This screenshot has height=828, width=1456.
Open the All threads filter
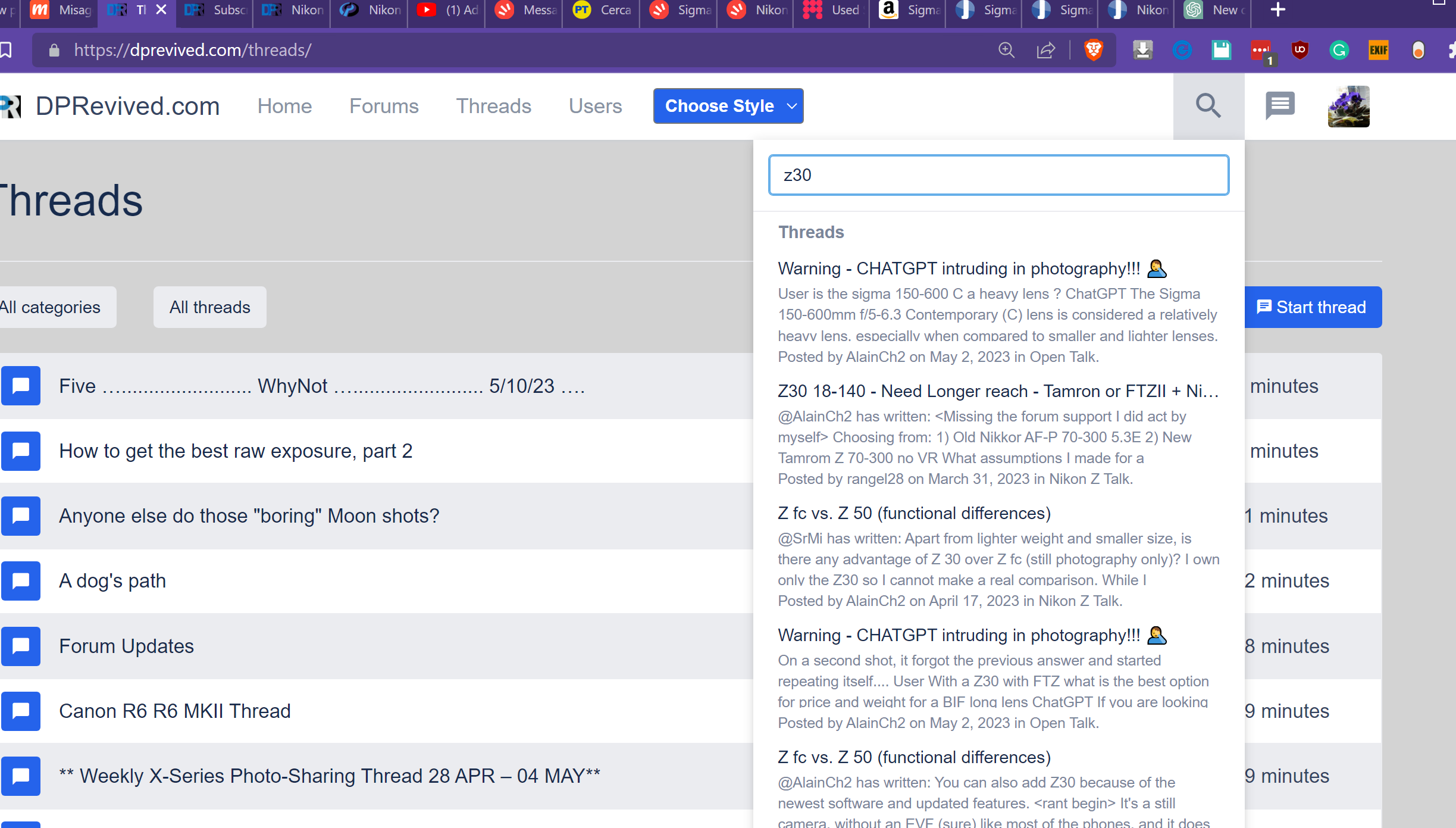pyautogui.click(x=209, y=307)
